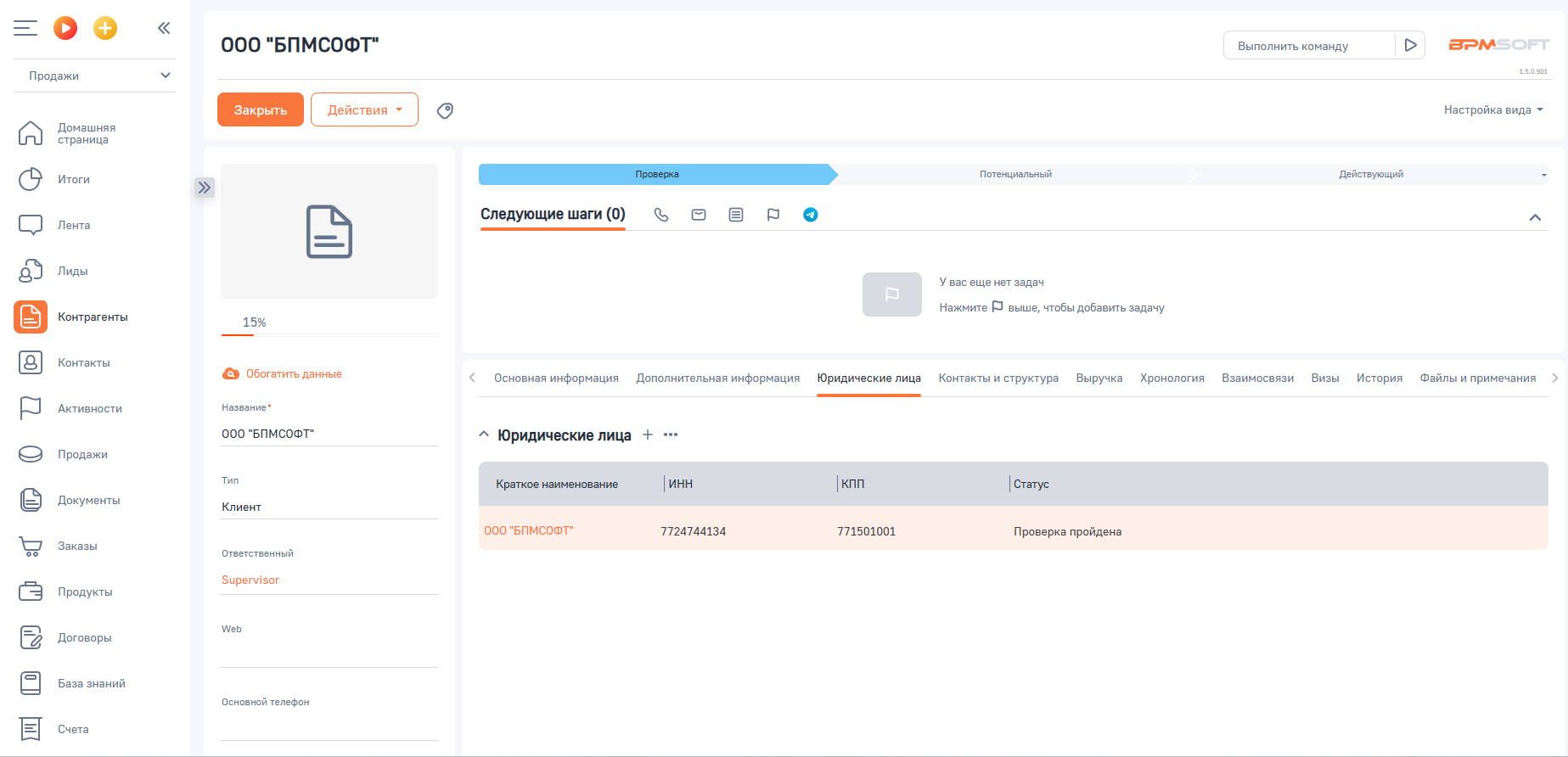Open Telegram messaging icon

[x=811, y=215]
